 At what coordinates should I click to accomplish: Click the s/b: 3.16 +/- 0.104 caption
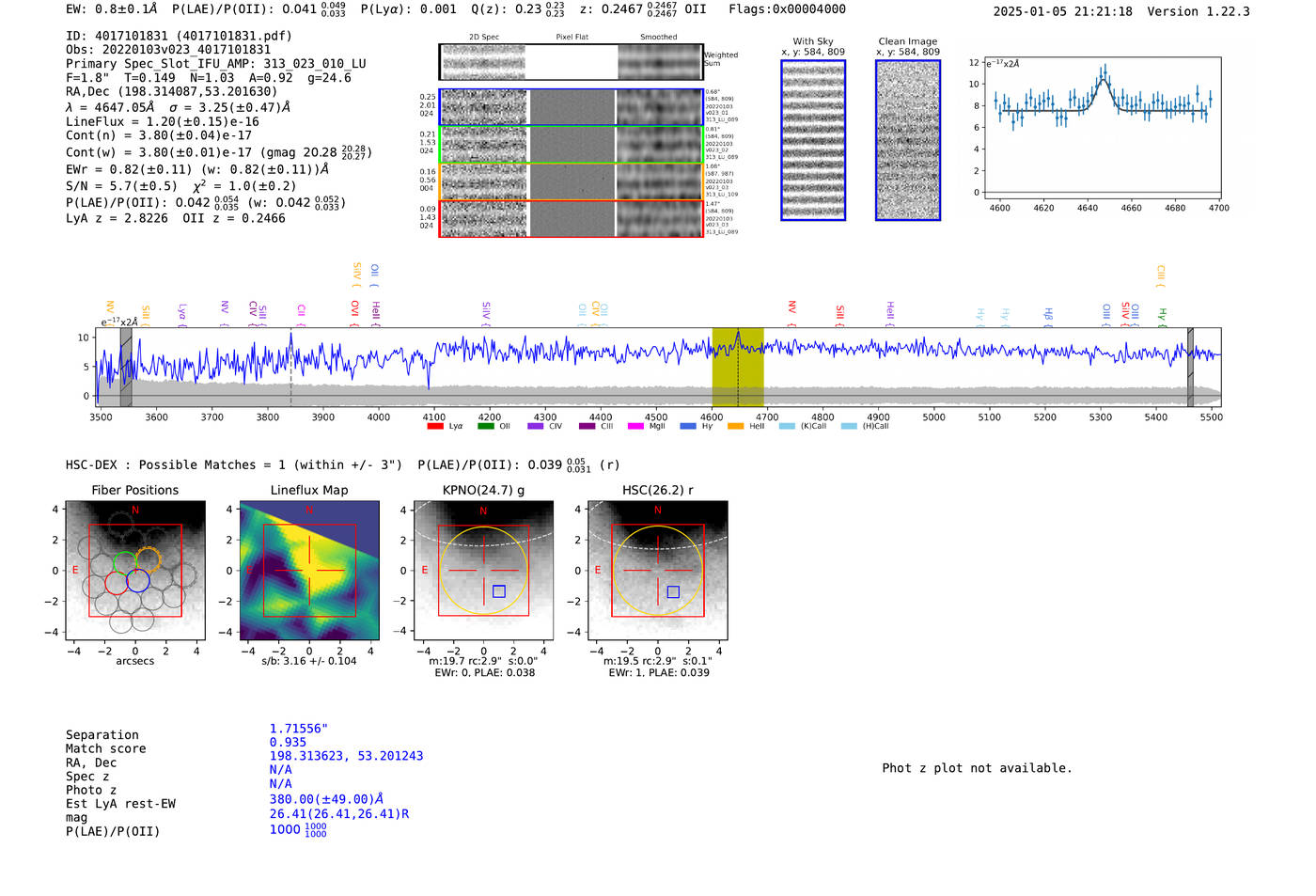(309, 661)
